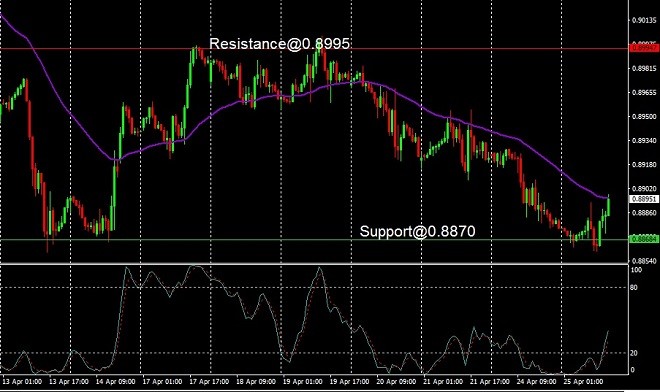Image resolution: width=660 pixels, height=392 pixels.
Task: Click the 13 Apr 17:00 time label
Action: click(69, 381)
